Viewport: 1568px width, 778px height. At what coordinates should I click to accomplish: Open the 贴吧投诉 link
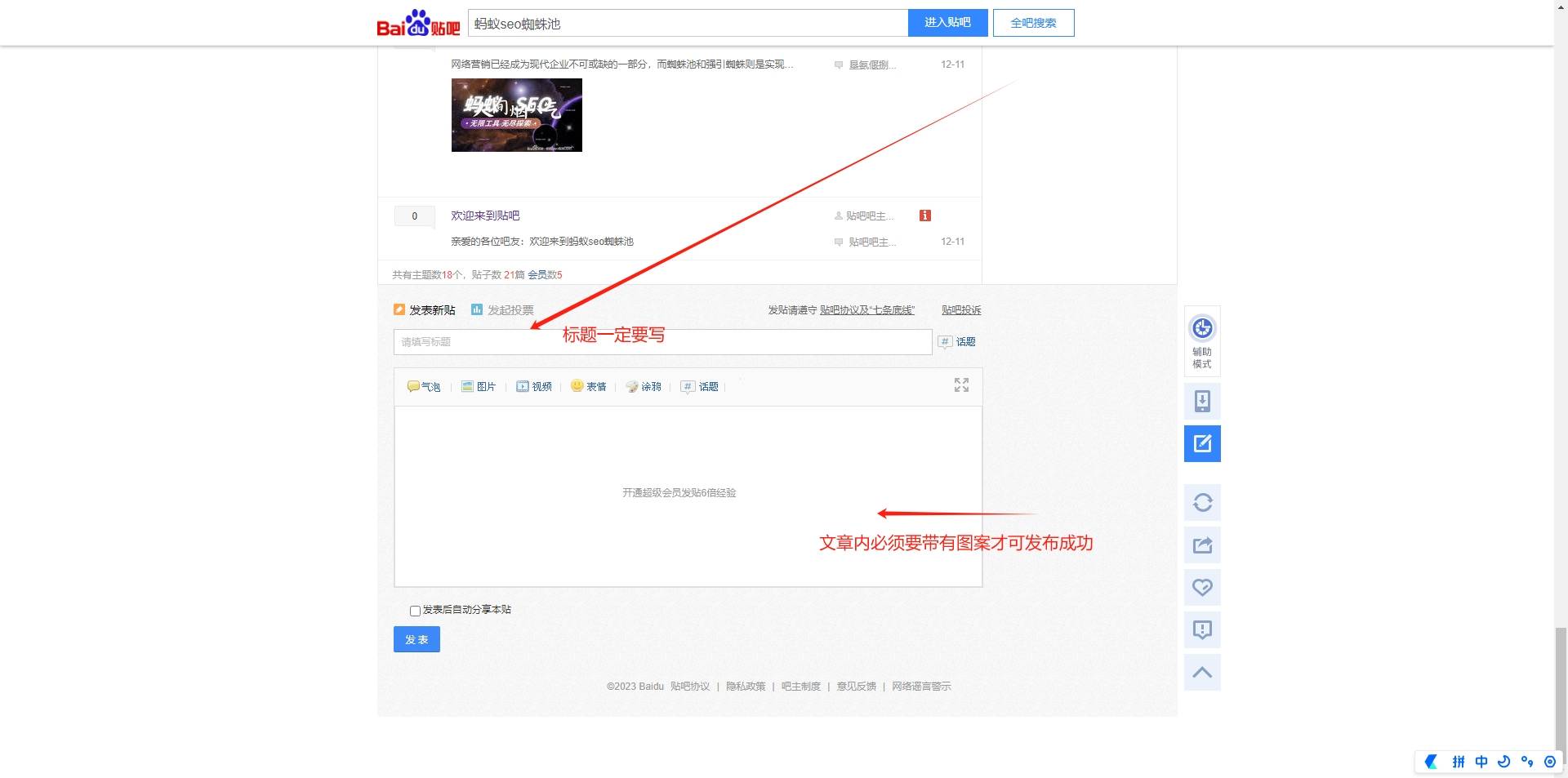tap(961, 310)
